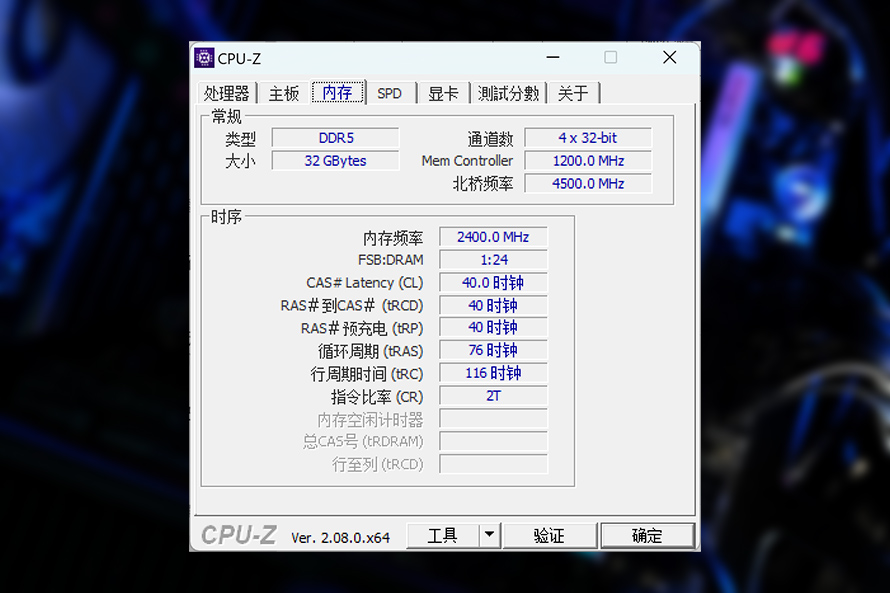Click the 2T command rate value

tap(493, 396)
